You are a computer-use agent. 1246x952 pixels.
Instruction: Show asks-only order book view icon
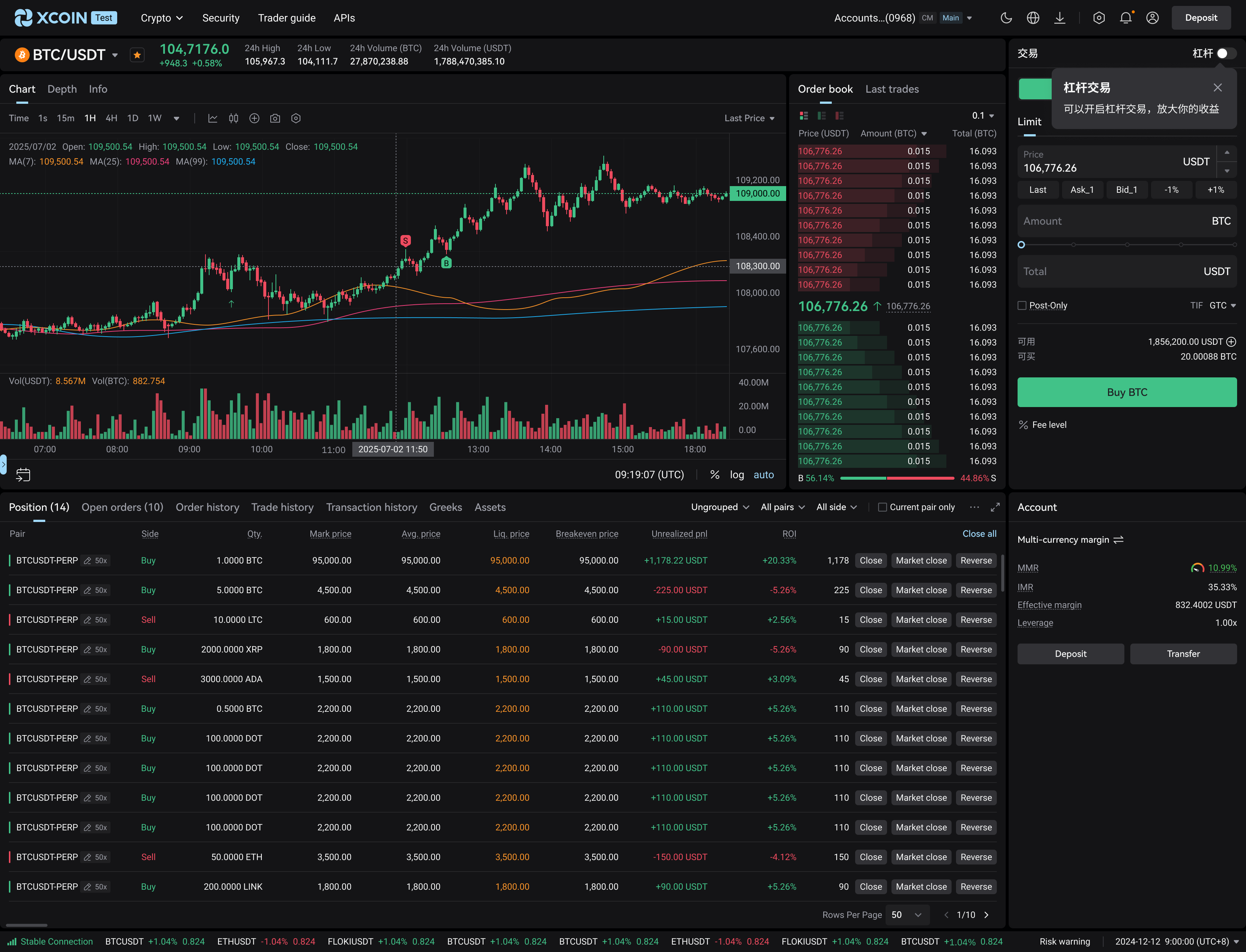840,116
